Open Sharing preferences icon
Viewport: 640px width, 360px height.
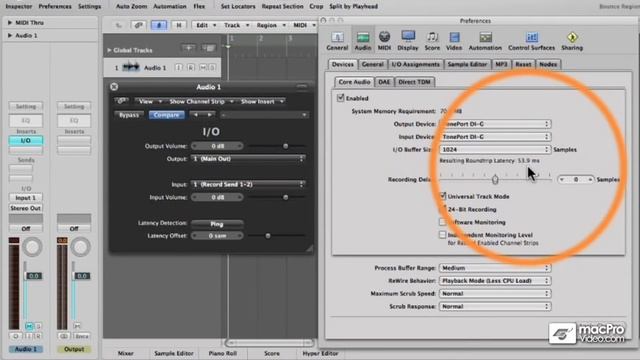click(x=572, y=41)
